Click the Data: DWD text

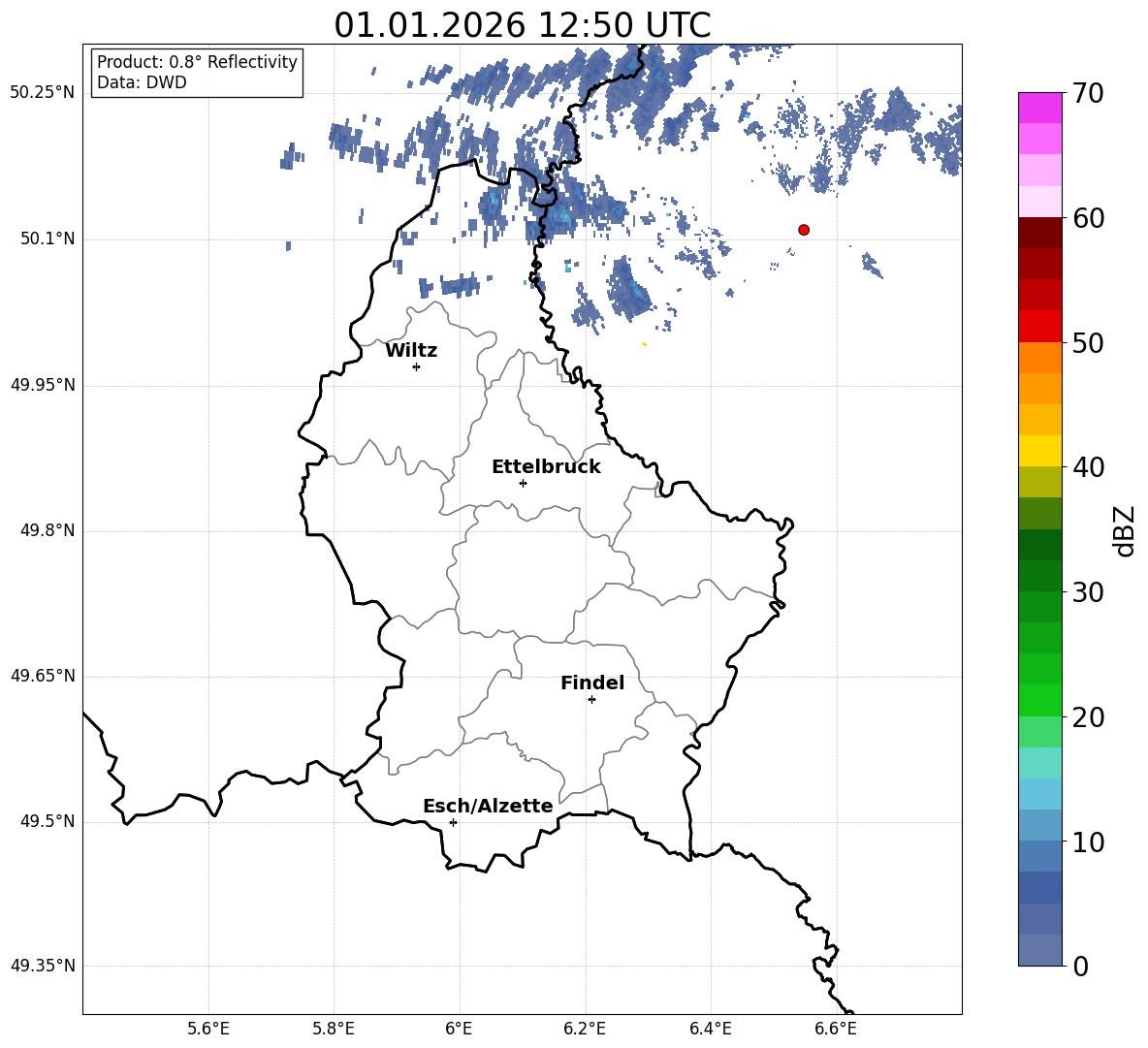(x=142, y=82)
